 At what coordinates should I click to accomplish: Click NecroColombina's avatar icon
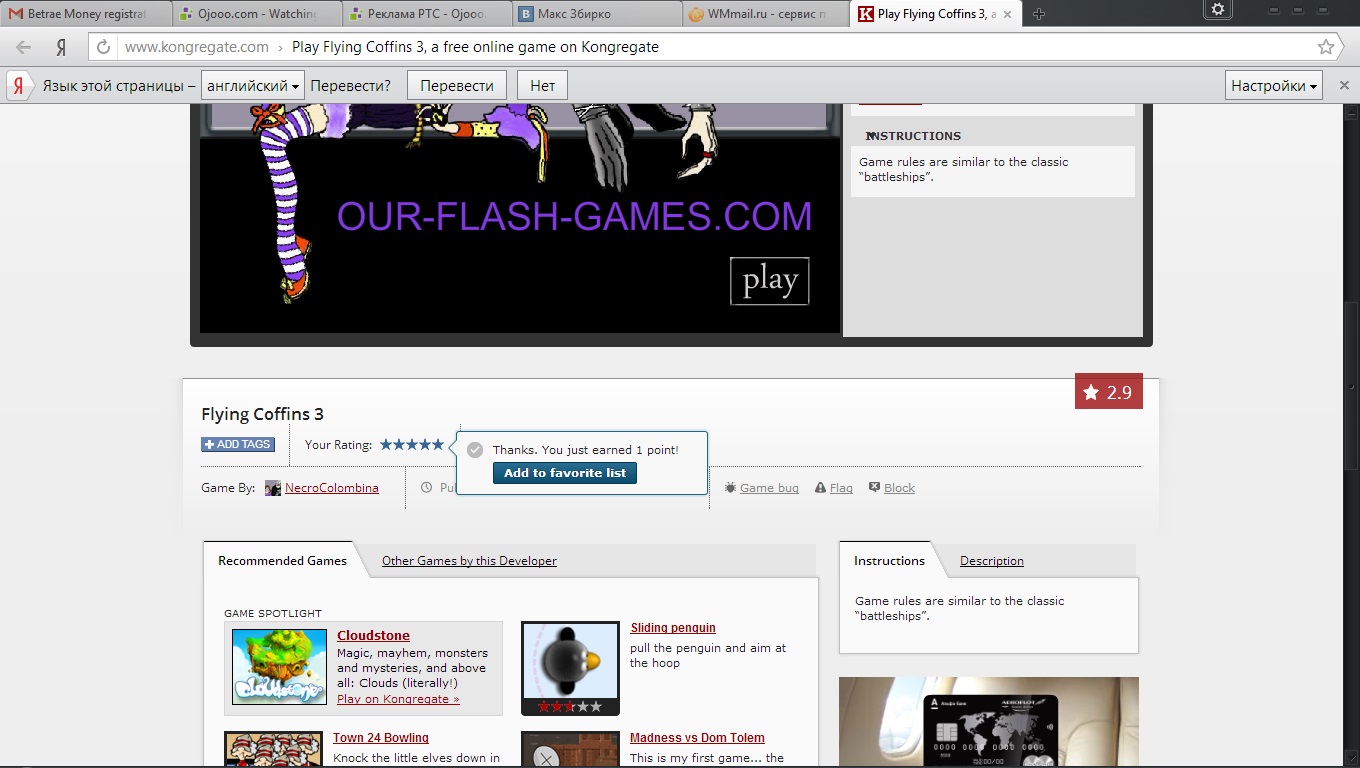click(273, 488)
